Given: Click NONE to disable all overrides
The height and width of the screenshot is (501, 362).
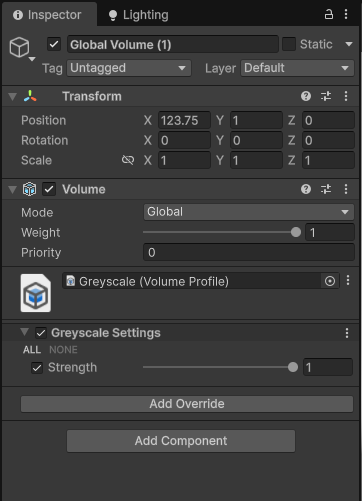Looking at the screenshot, I should tap(63, 350).
